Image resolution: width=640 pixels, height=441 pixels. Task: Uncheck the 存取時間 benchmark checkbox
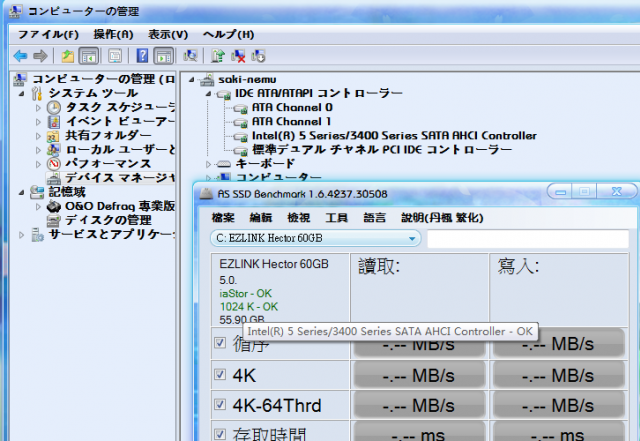click(220, 434)
